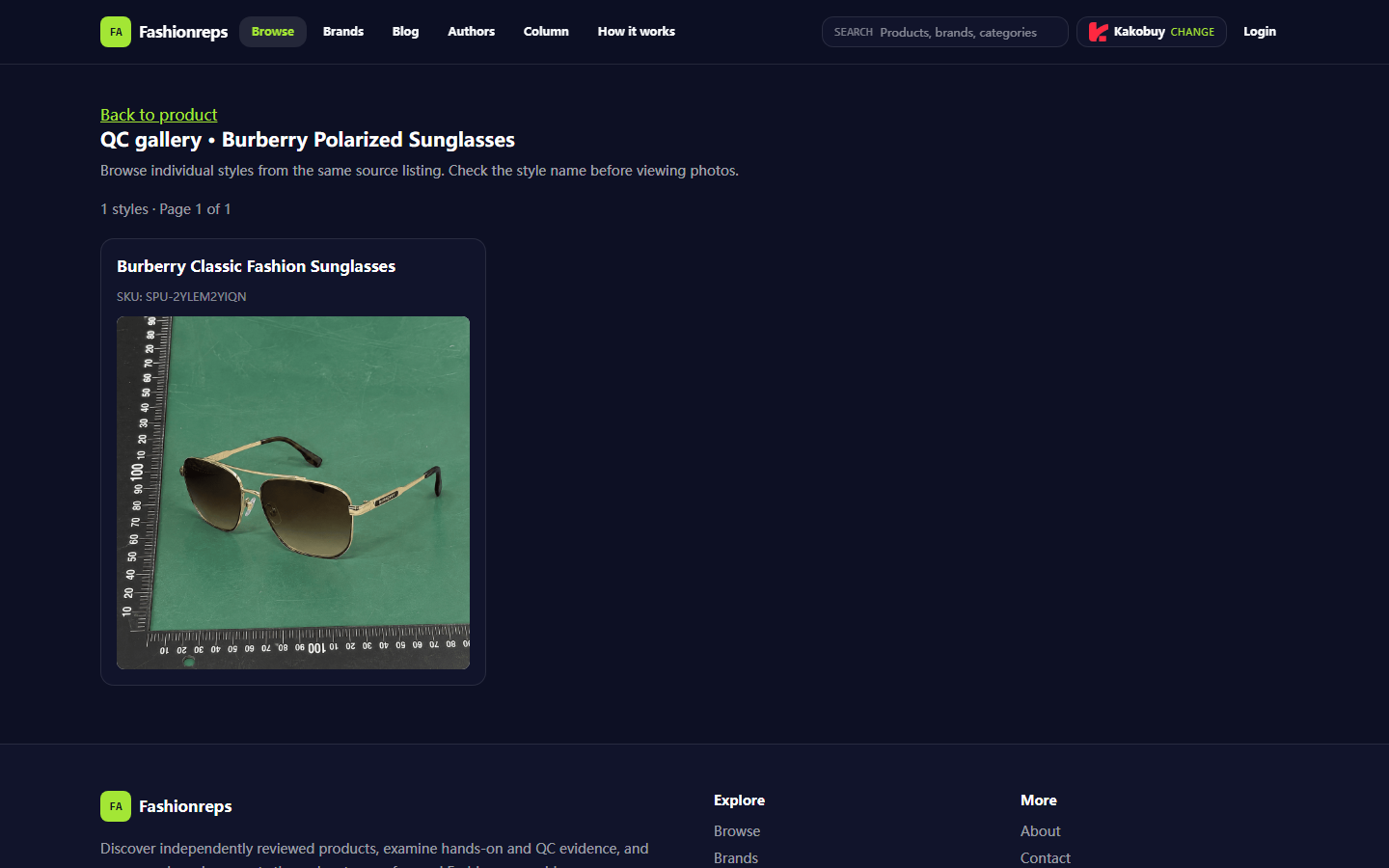Open the sunglasses QC photo thumbnail
Viewport: 1389px width, 868px height.
[x=293, y=493]
